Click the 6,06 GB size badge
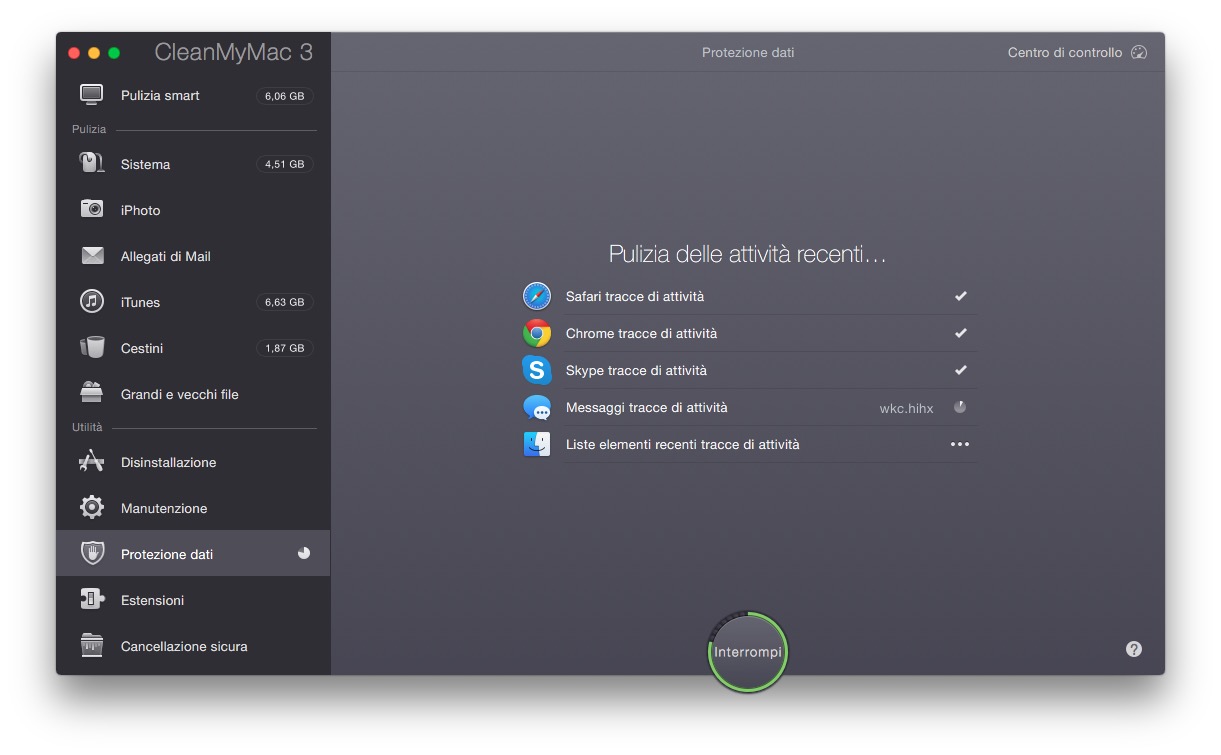Screen dimensions: 1221x755 285,96
